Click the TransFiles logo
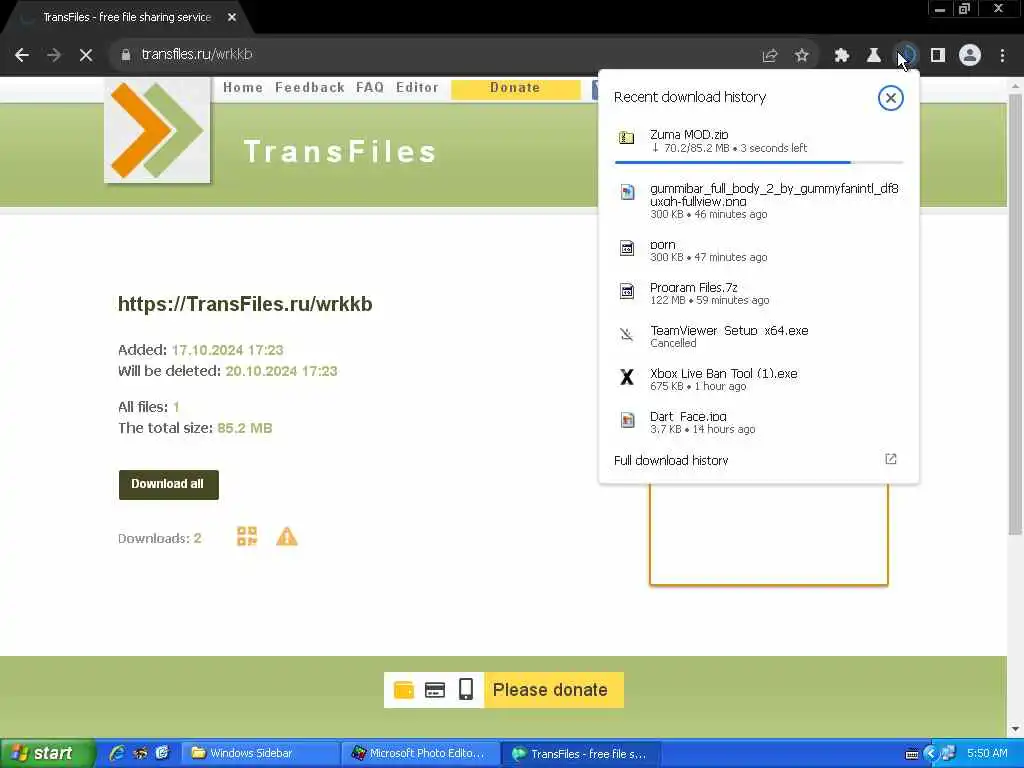The image size is (1024, 768). 157,130
